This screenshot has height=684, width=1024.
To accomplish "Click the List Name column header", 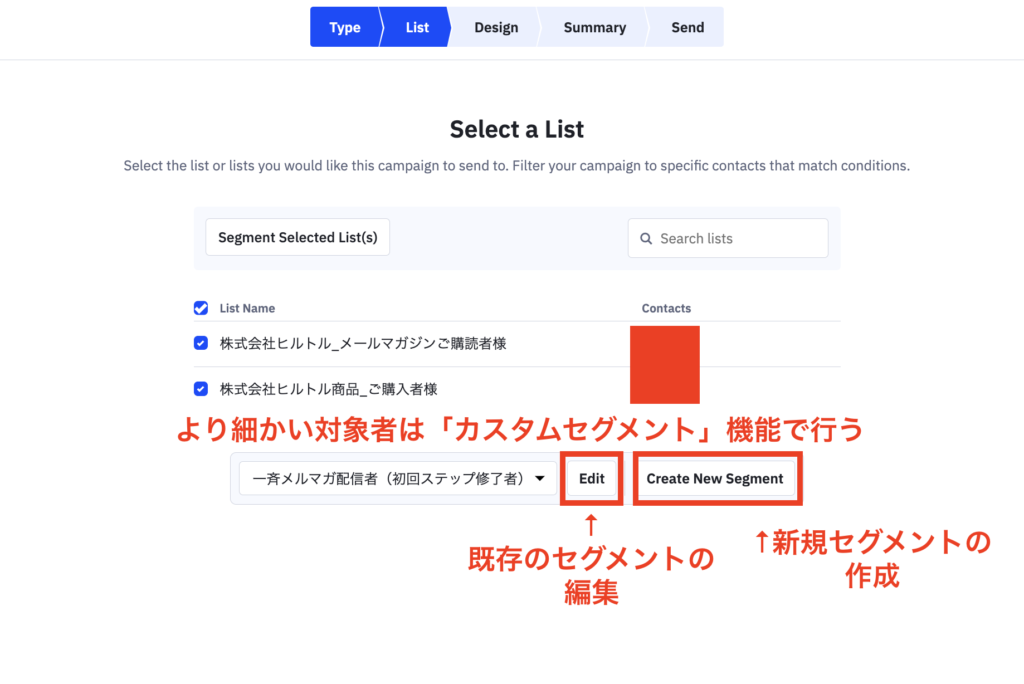I will [247, 308].
